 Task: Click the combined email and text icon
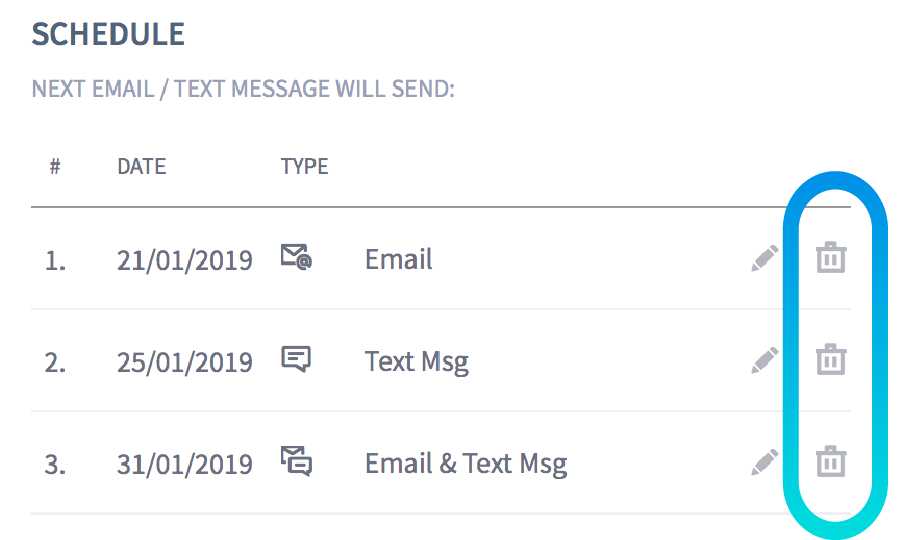click(x=296, y=462)
